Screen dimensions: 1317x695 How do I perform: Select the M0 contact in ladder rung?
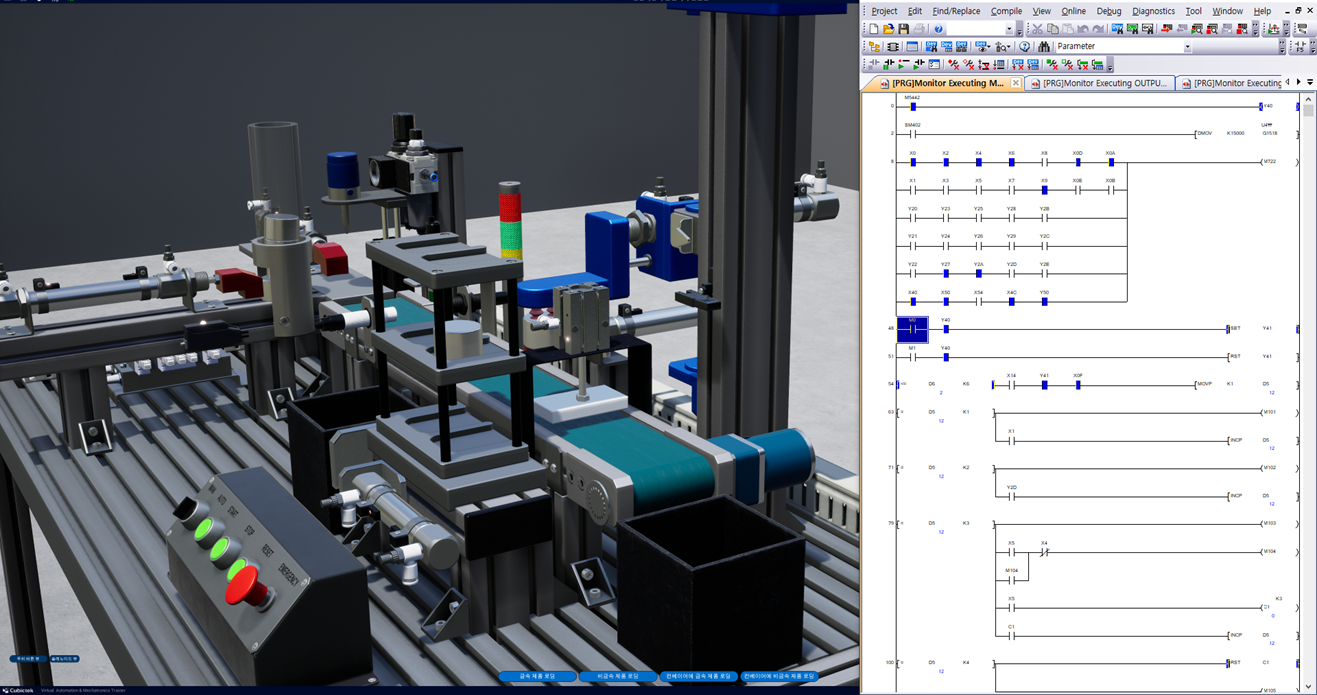[912, 329]
